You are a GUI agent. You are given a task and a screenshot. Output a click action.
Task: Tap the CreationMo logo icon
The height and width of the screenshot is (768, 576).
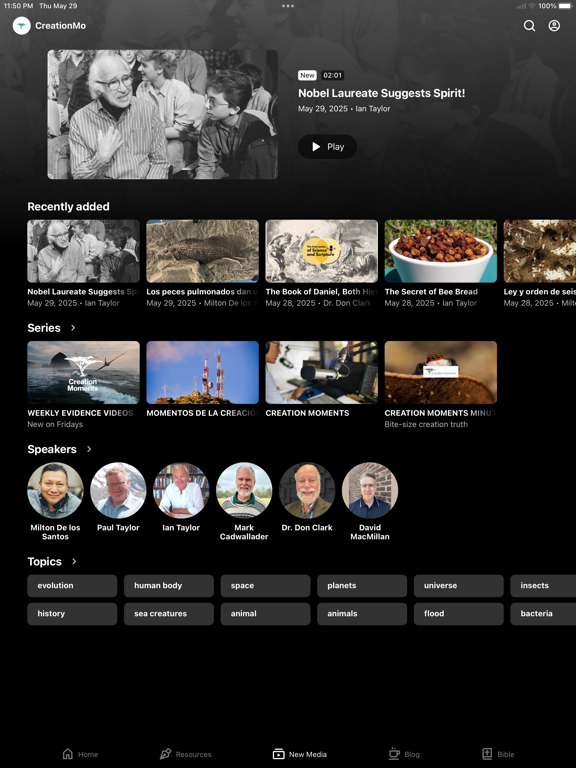(x=22, y=25)
